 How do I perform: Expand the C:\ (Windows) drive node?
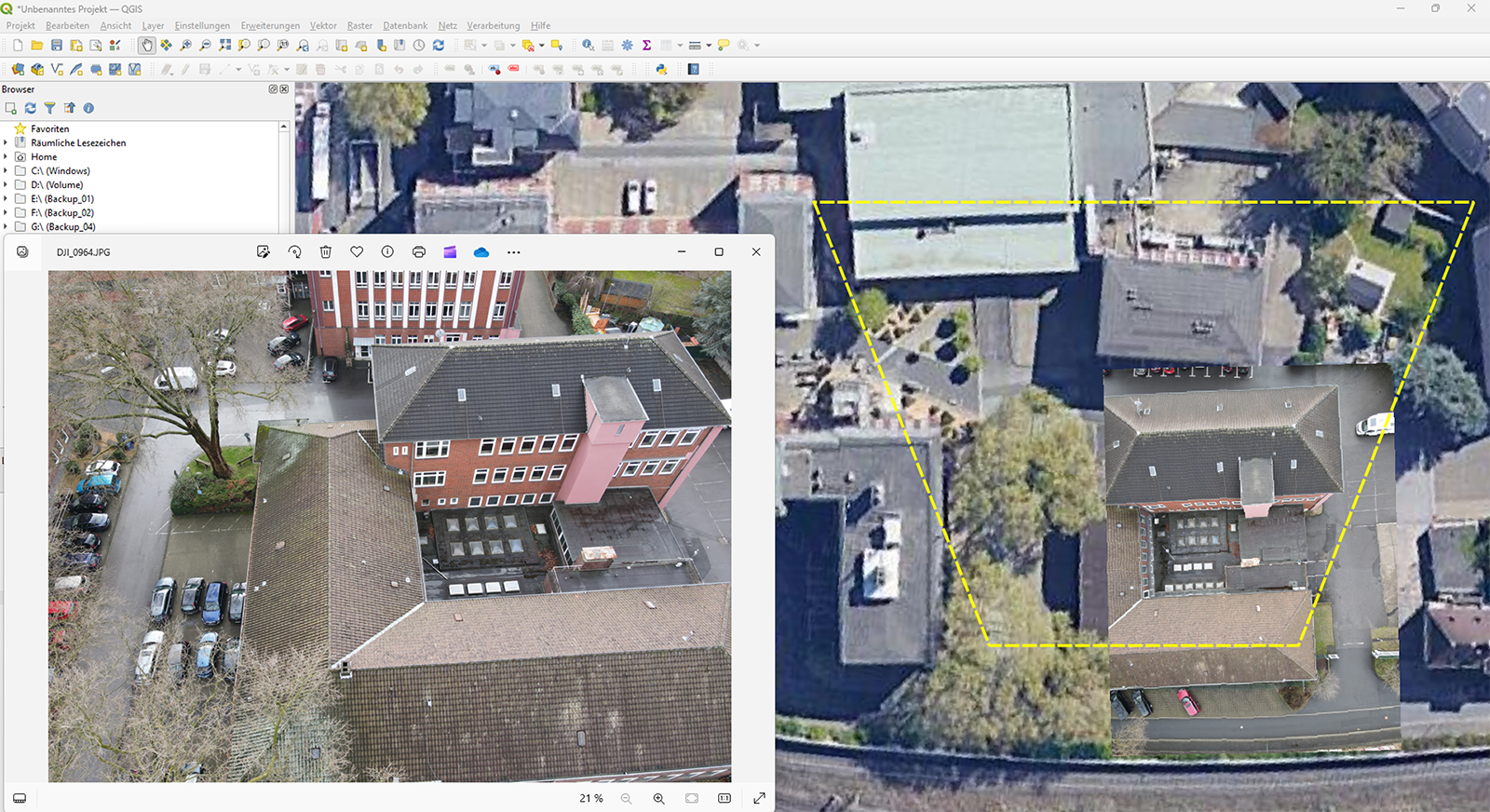click(6, 170)
